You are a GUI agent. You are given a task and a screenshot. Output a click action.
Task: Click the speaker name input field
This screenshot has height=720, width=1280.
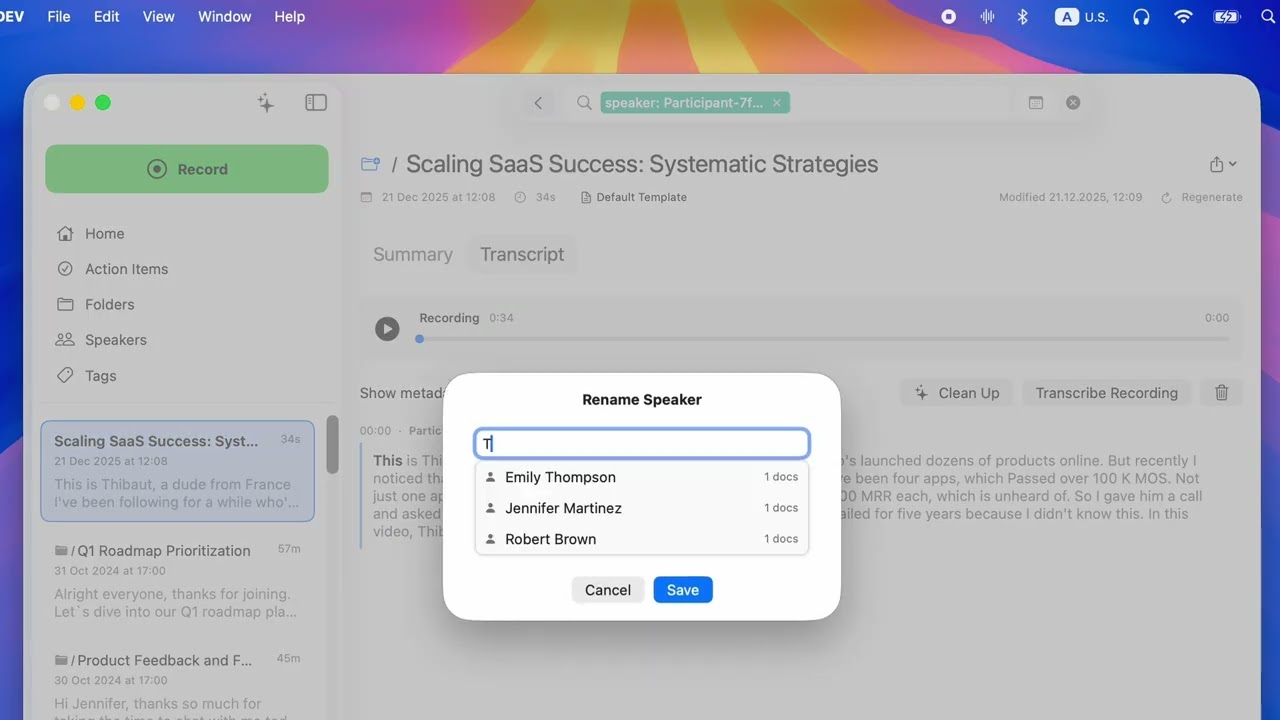(x=641, y=444)
